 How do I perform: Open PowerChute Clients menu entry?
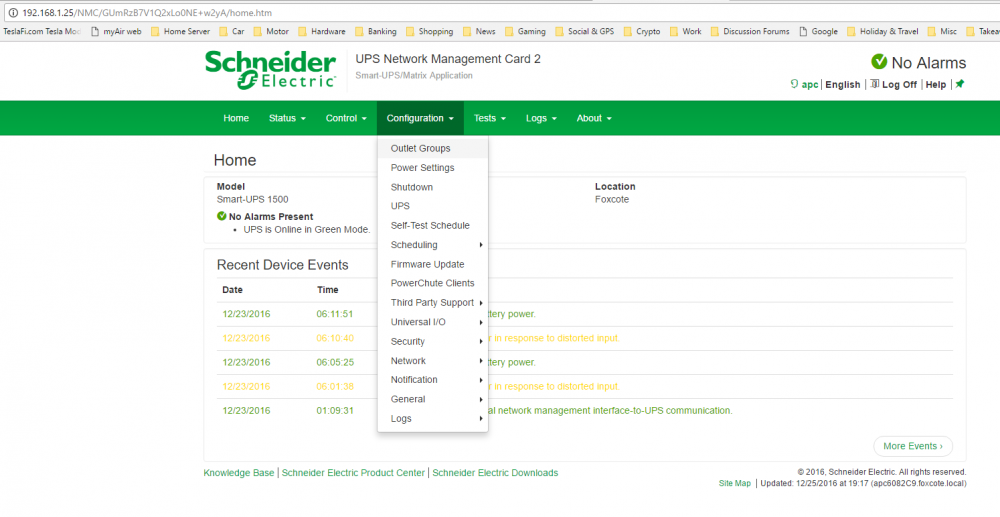click(433, 283)
